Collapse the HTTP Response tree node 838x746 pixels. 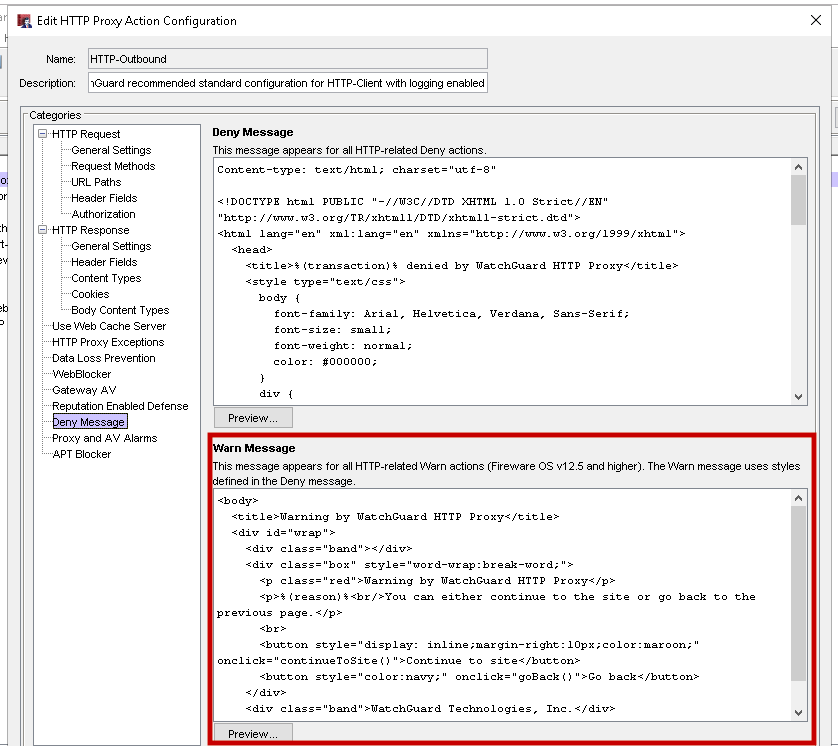pos(43,230)
